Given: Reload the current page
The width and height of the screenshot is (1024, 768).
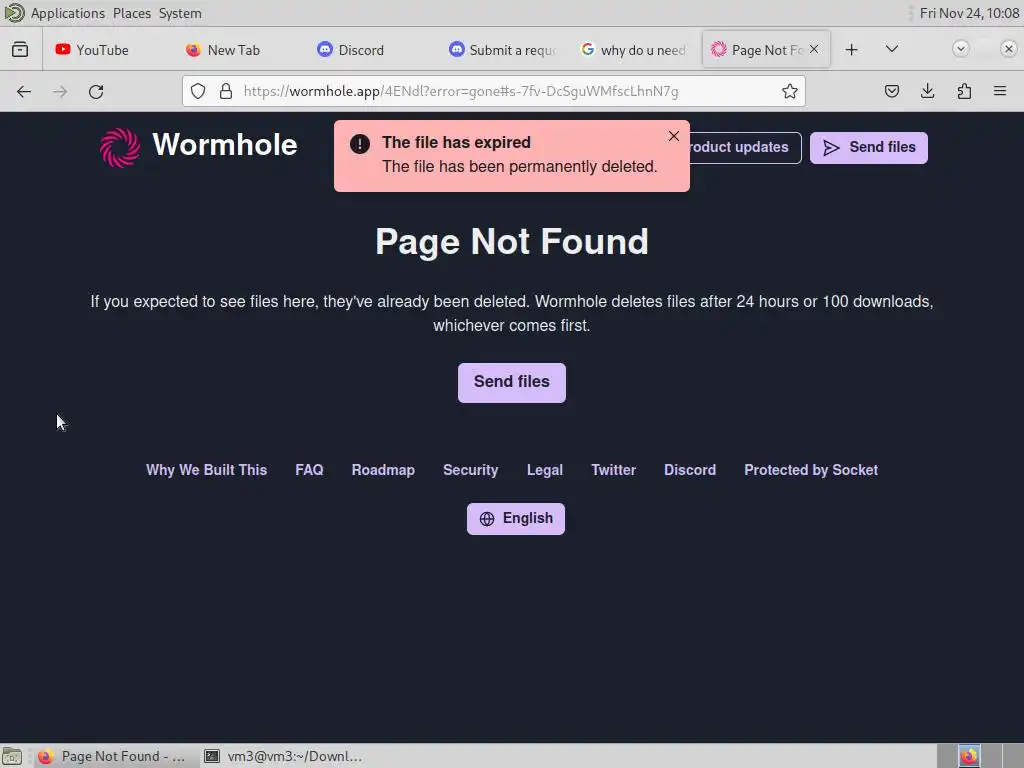Looking at the screenshot, I should click(96, 91).
